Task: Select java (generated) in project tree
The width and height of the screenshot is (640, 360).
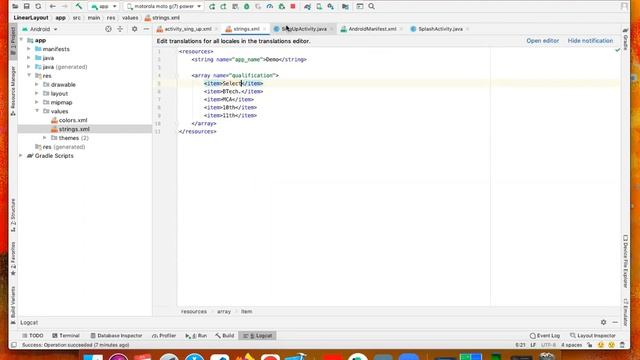Action: click(61, 67)
